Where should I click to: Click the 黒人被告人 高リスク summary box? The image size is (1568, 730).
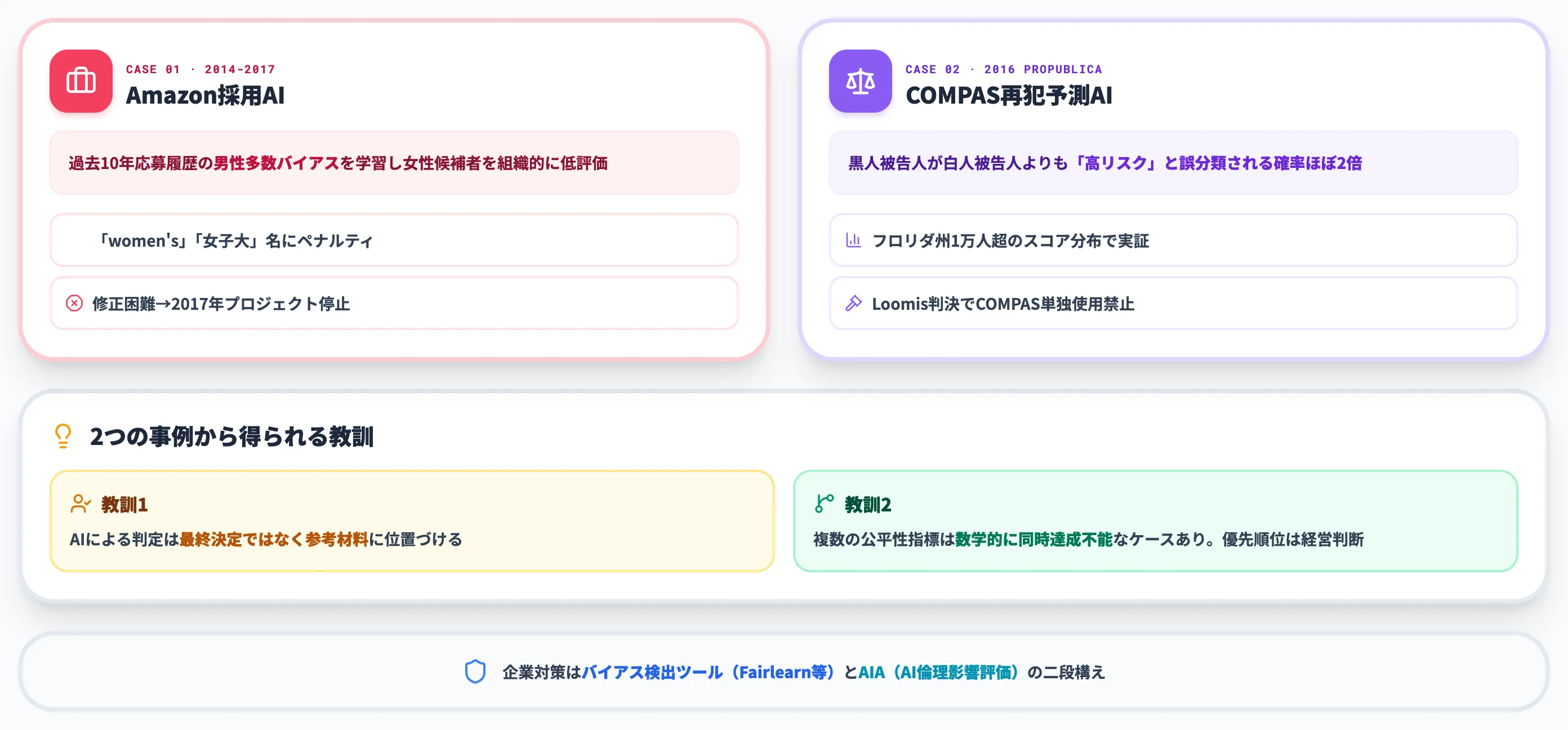[1173, 163]
